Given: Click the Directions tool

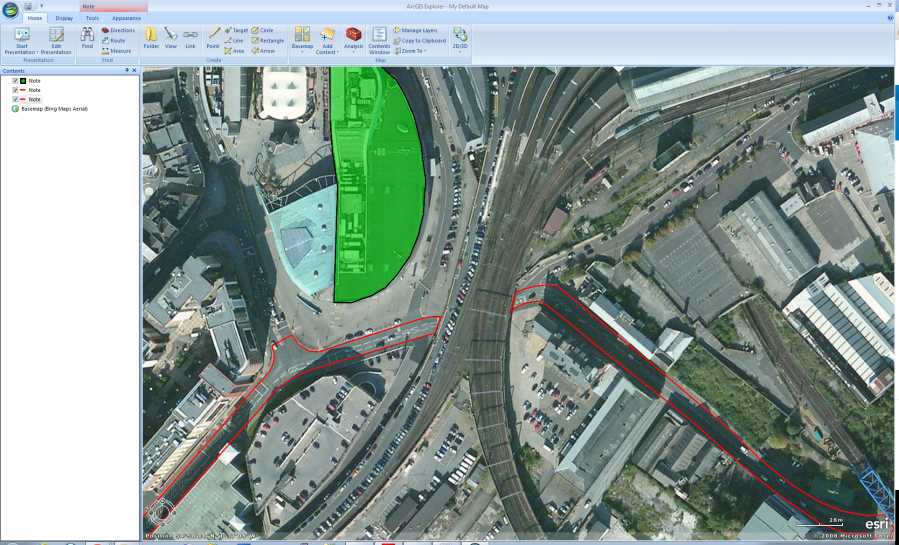Looking at the screenshot, I should click(118, 30).
